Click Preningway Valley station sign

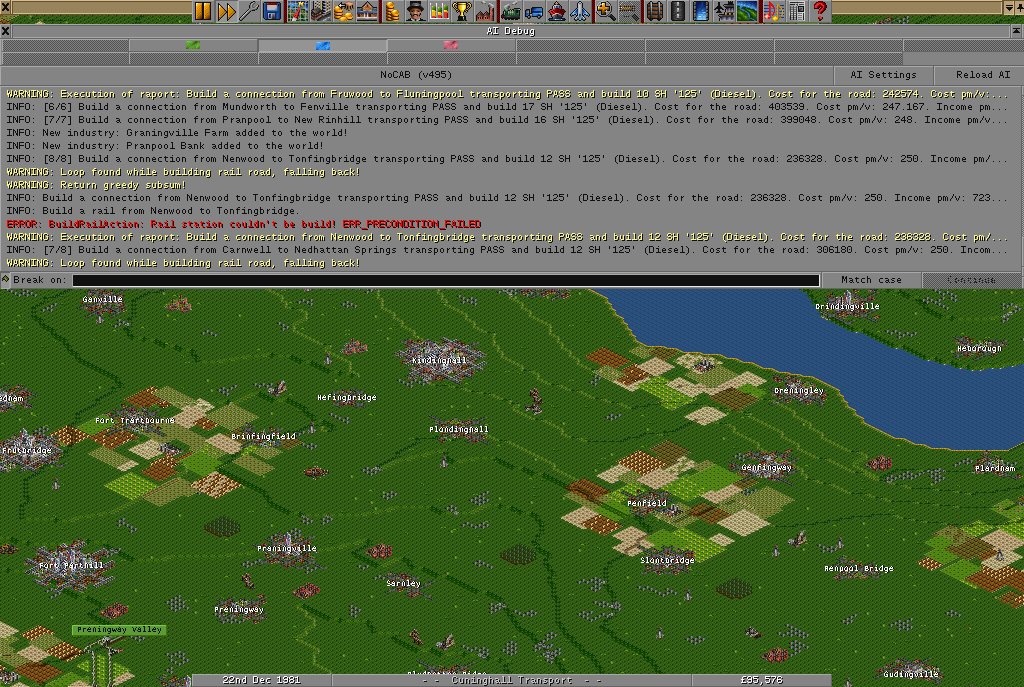pos(119,630)
